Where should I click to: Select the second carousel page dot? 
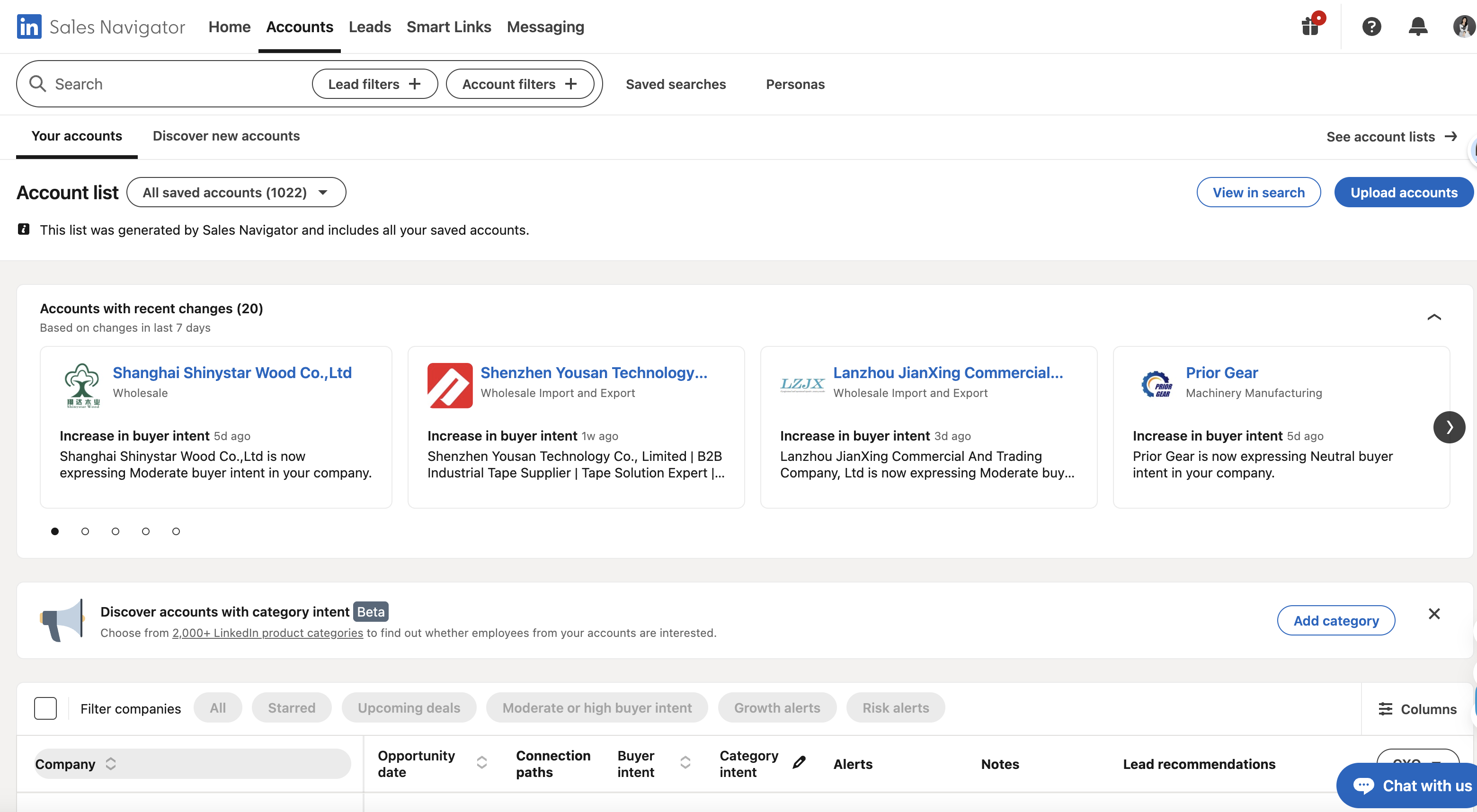coord(85,531)
